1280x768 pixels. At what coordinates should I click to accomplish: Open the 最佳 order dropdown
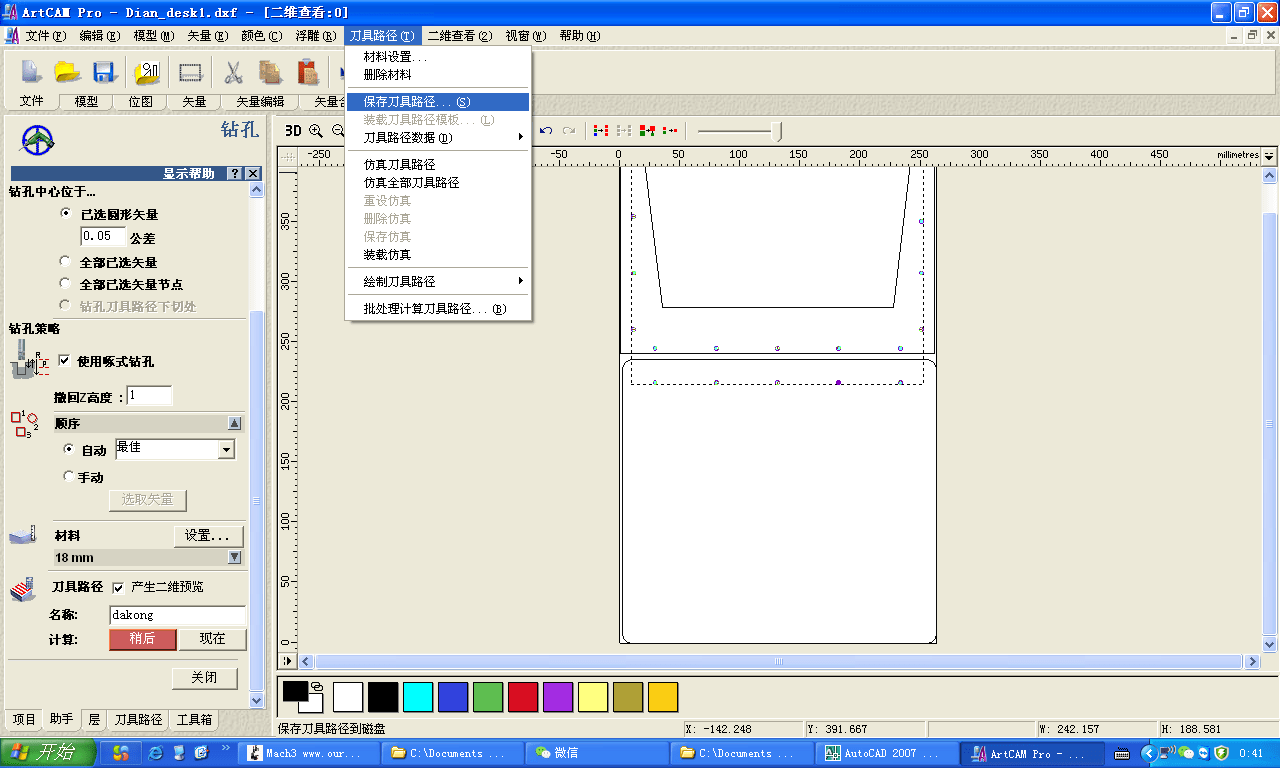[226, 450]
